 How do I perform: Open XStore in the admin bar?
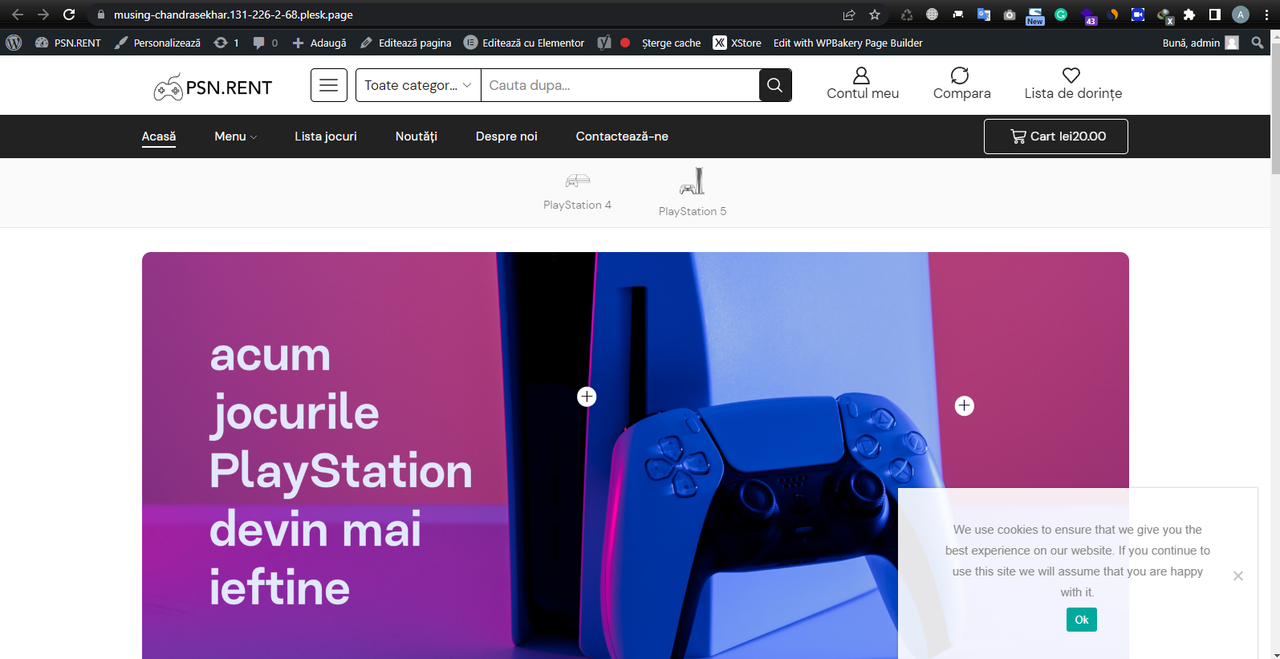click(x=737, y=43)
